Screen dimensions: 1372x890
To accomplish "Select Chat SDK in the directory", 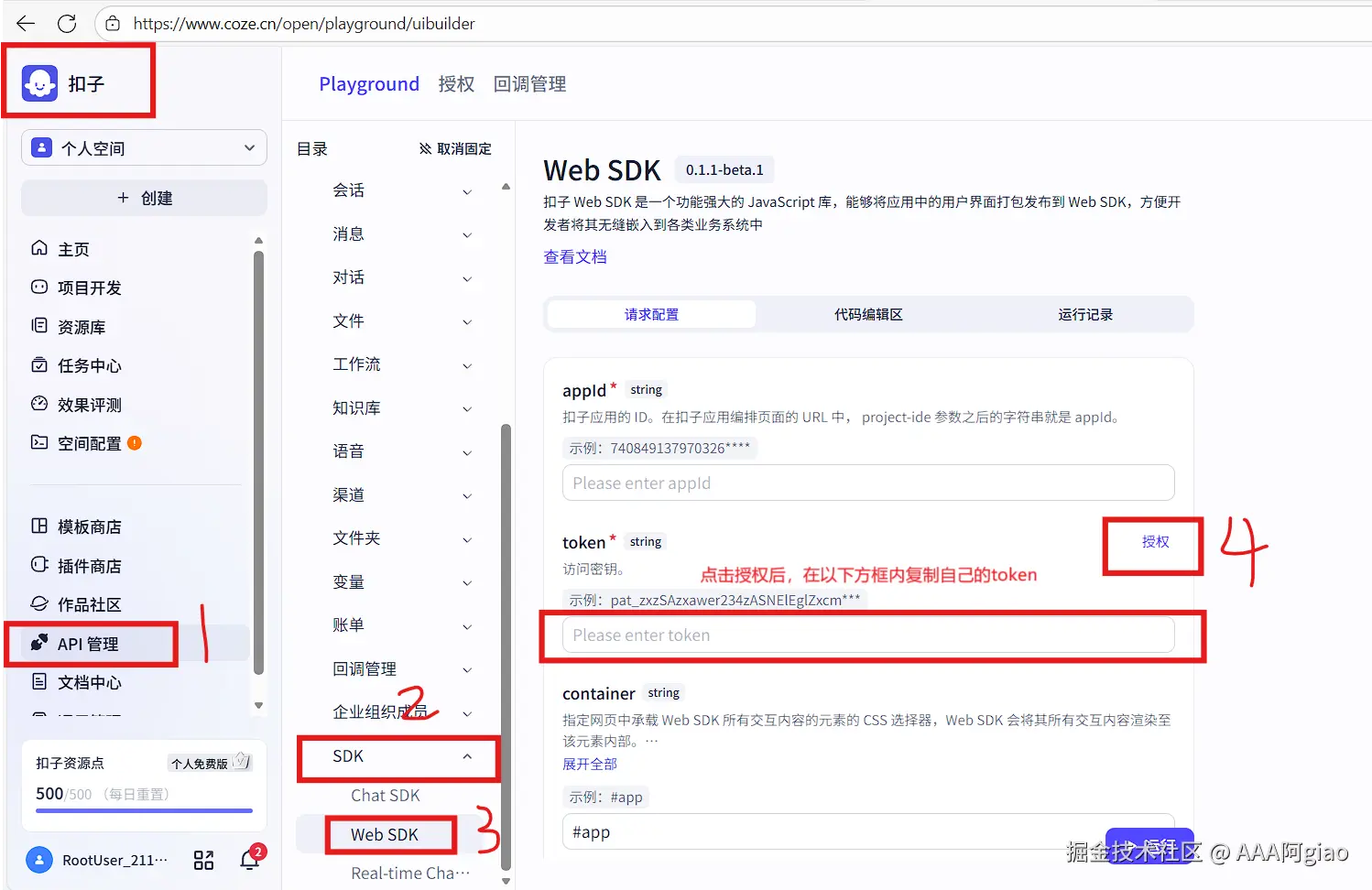I will (386, 796).
